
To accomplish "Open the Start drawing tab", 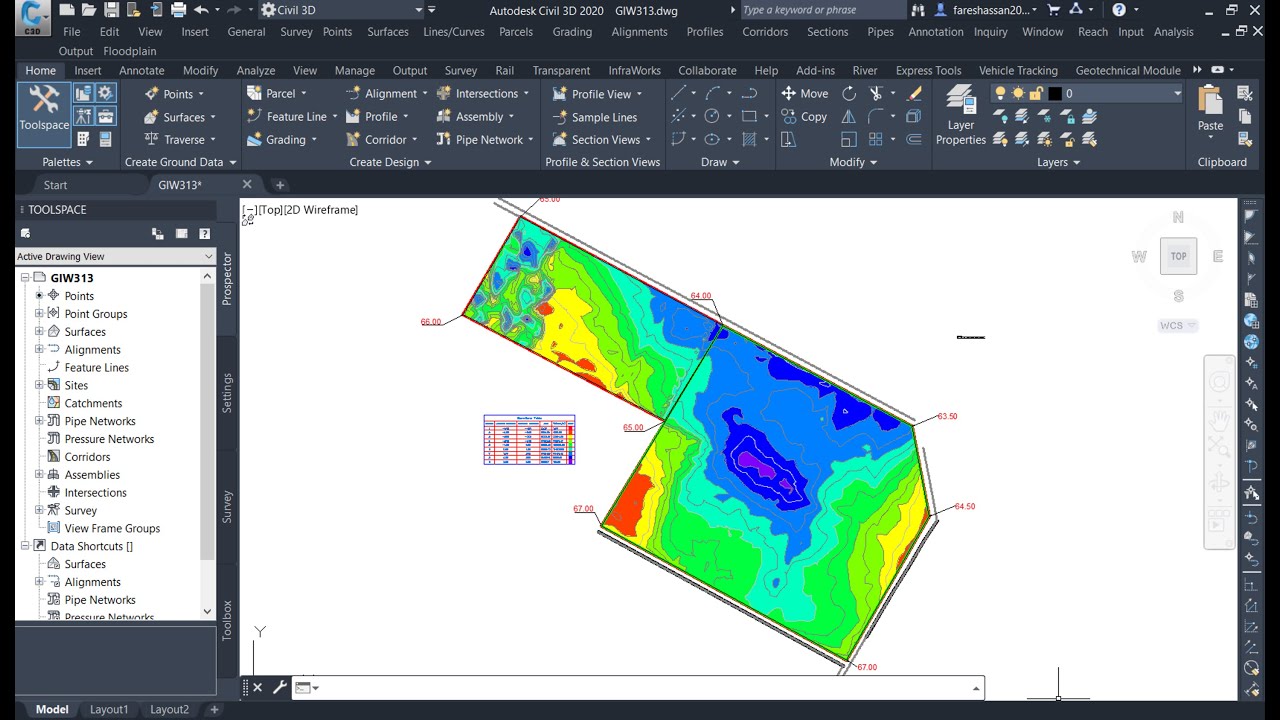I will click(x=56, y=185).
